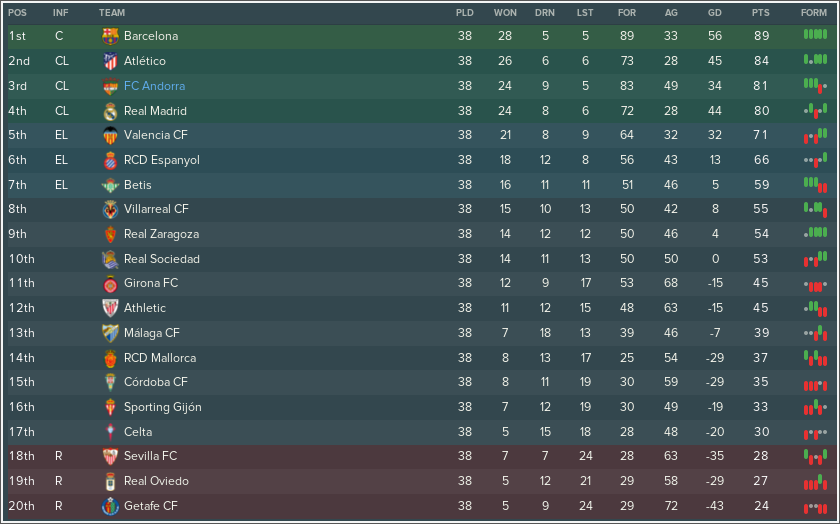The image size is (840, 524).
Task: Open the FC Andorra team link
Action: click(154, 86)
